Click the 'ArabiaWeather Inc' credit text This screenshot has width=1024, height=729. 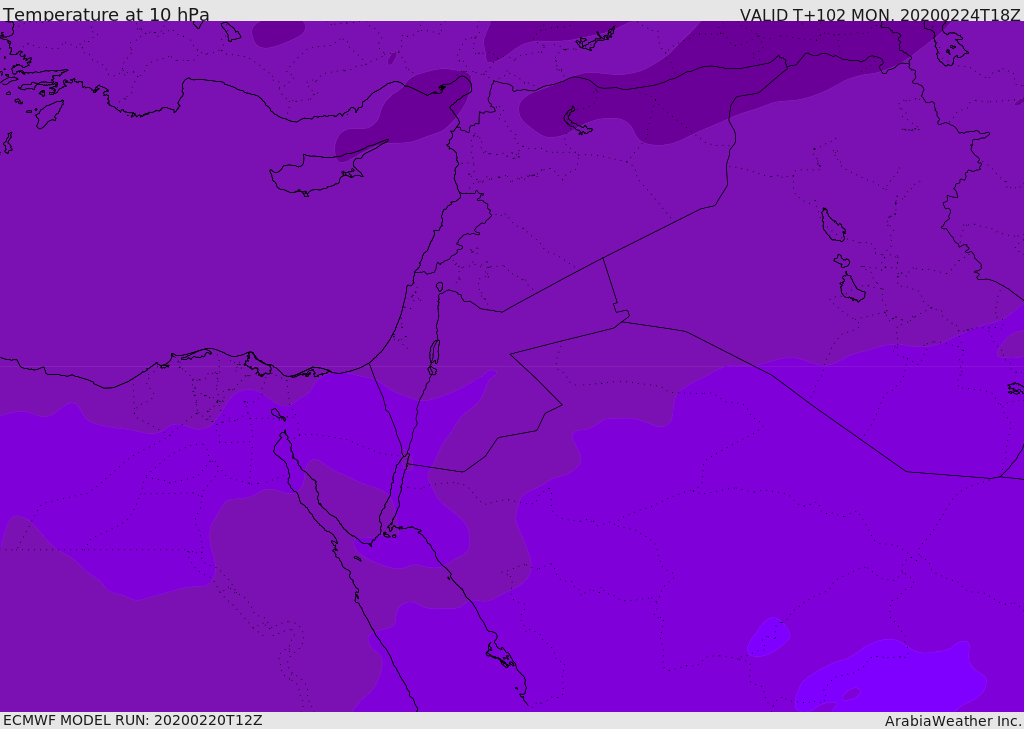click(x=952, y=721)
